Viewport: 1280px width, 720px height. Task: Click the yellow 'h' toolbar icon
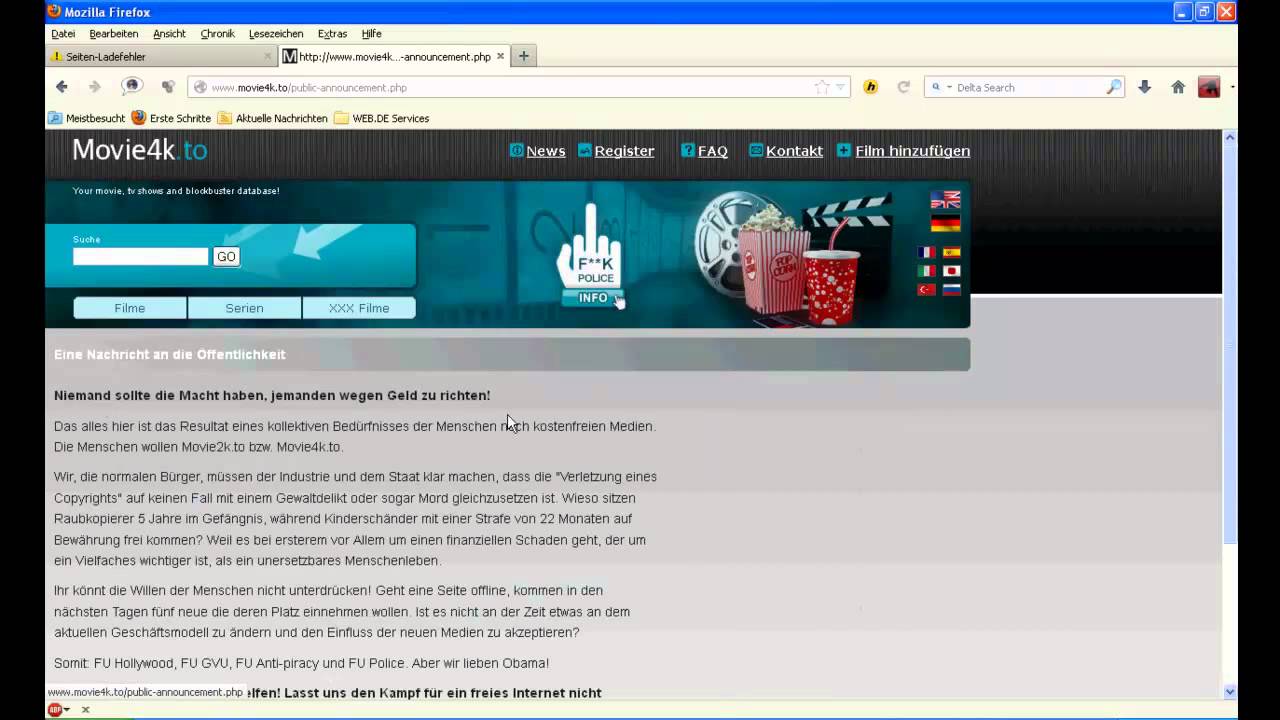point(870,87)
